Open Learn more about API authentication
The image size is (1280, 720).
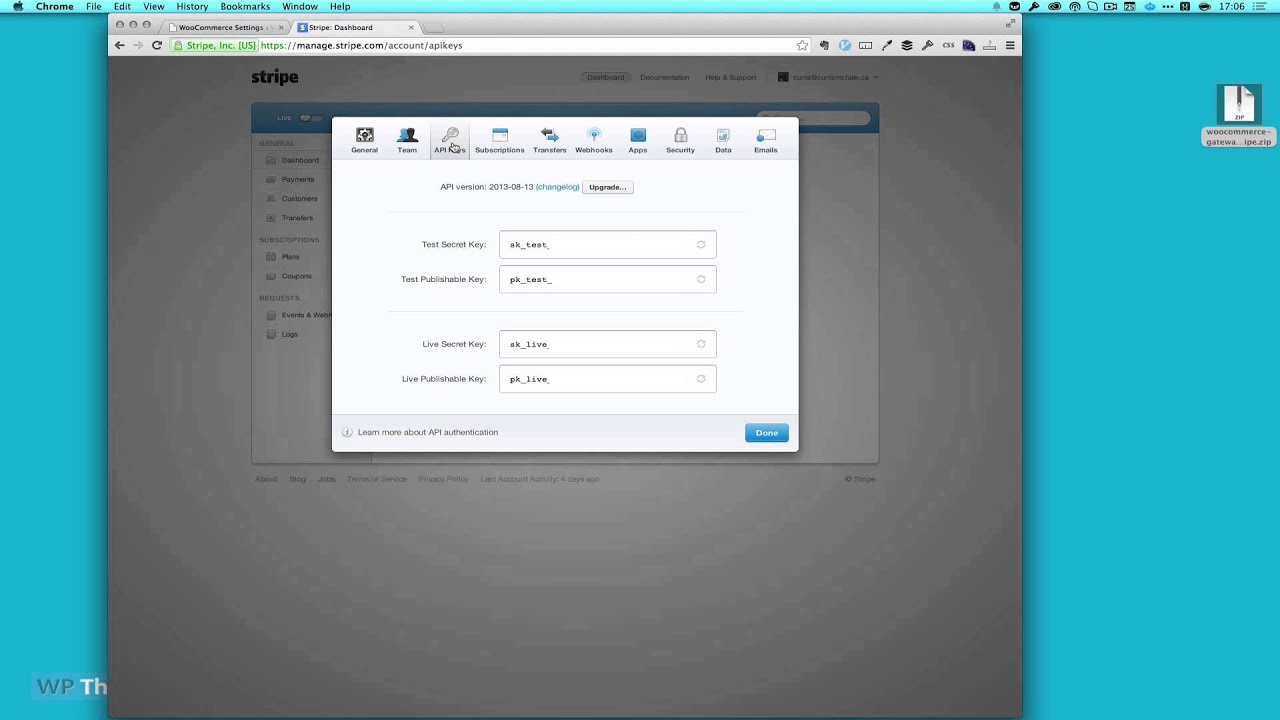(x=428, y=432)
